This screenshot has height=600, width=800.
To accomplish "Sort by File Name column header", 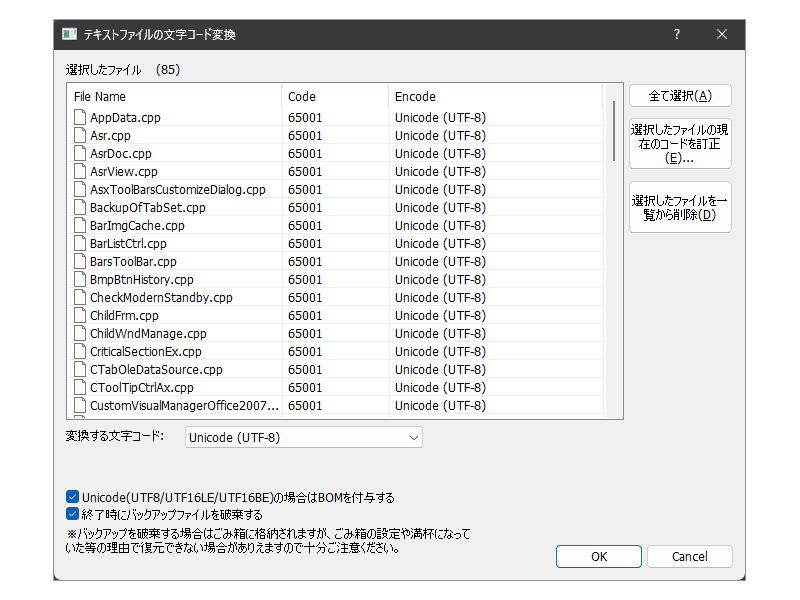I will click(174, 96).
